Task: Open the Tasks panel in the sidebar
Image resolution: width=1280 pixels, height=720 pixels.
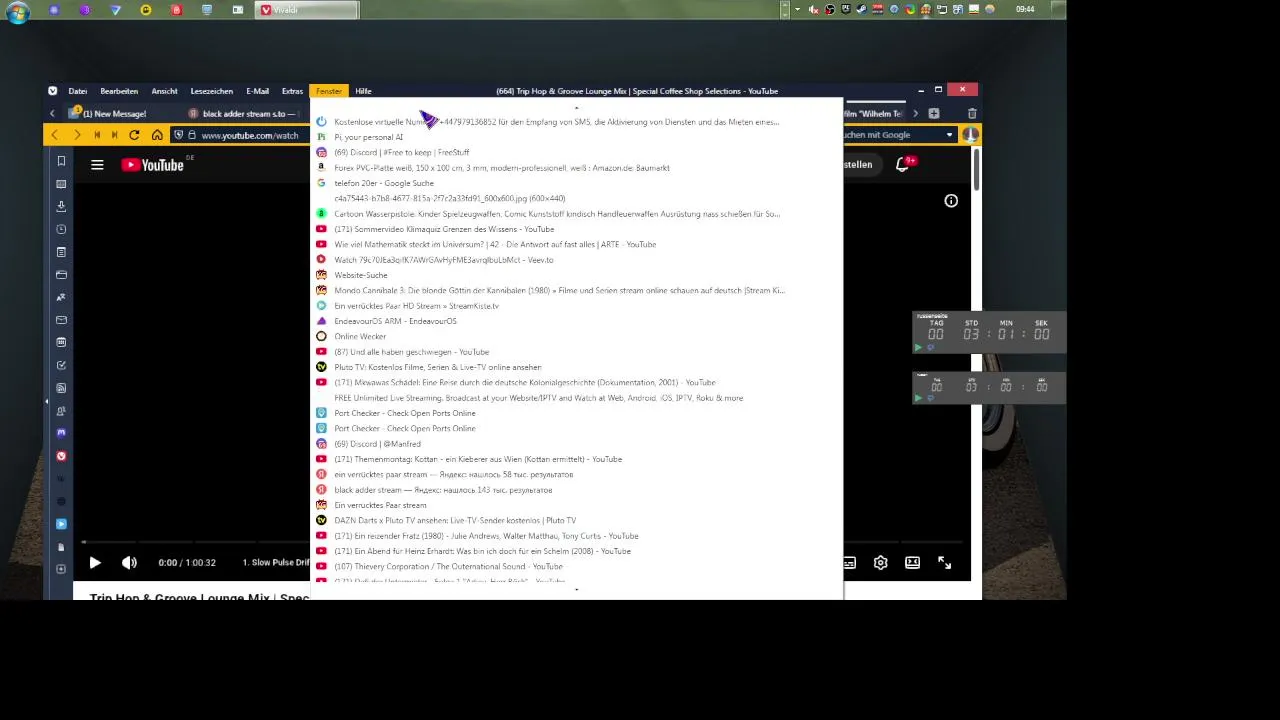Action: (x=61, y=365)
